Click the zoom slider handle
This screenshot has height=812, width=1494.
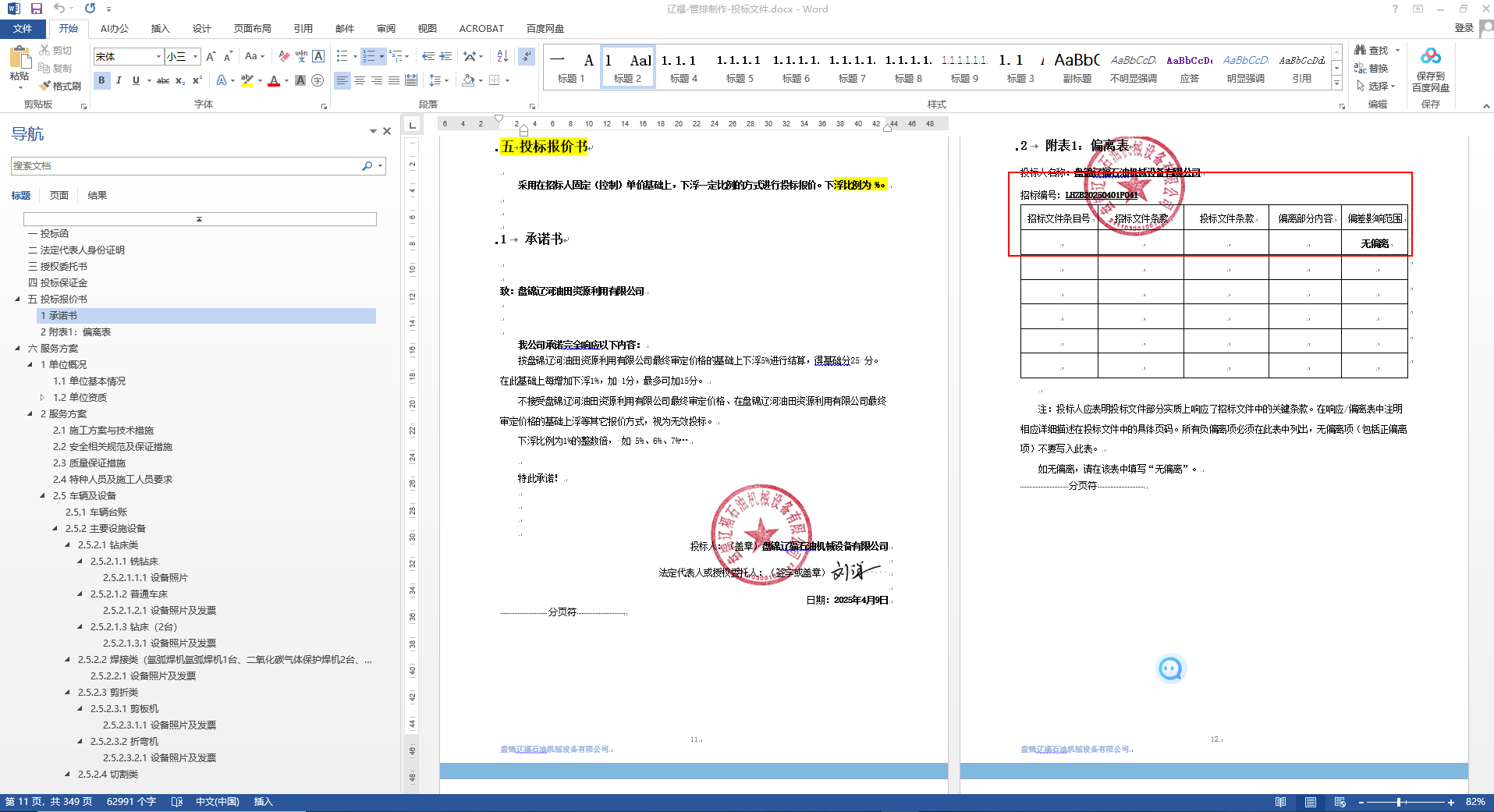1399,802
